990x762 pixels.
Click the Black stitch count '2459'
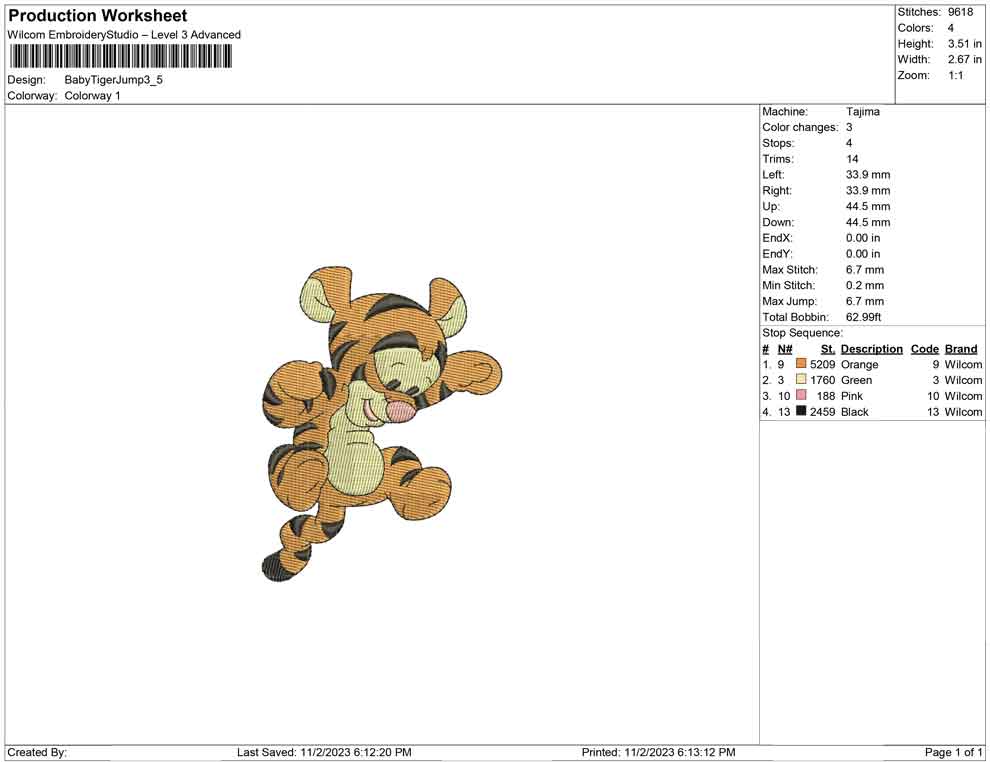point(822,412)
